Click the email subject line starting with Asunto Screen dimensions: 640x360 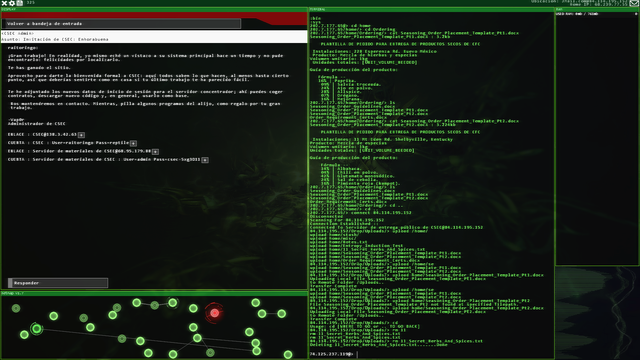point(55,40)
